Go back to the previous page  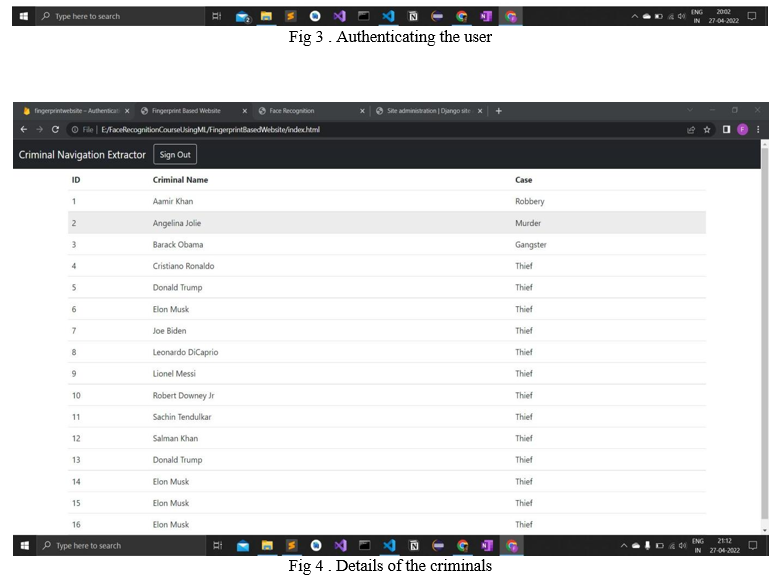coord(23,129)
